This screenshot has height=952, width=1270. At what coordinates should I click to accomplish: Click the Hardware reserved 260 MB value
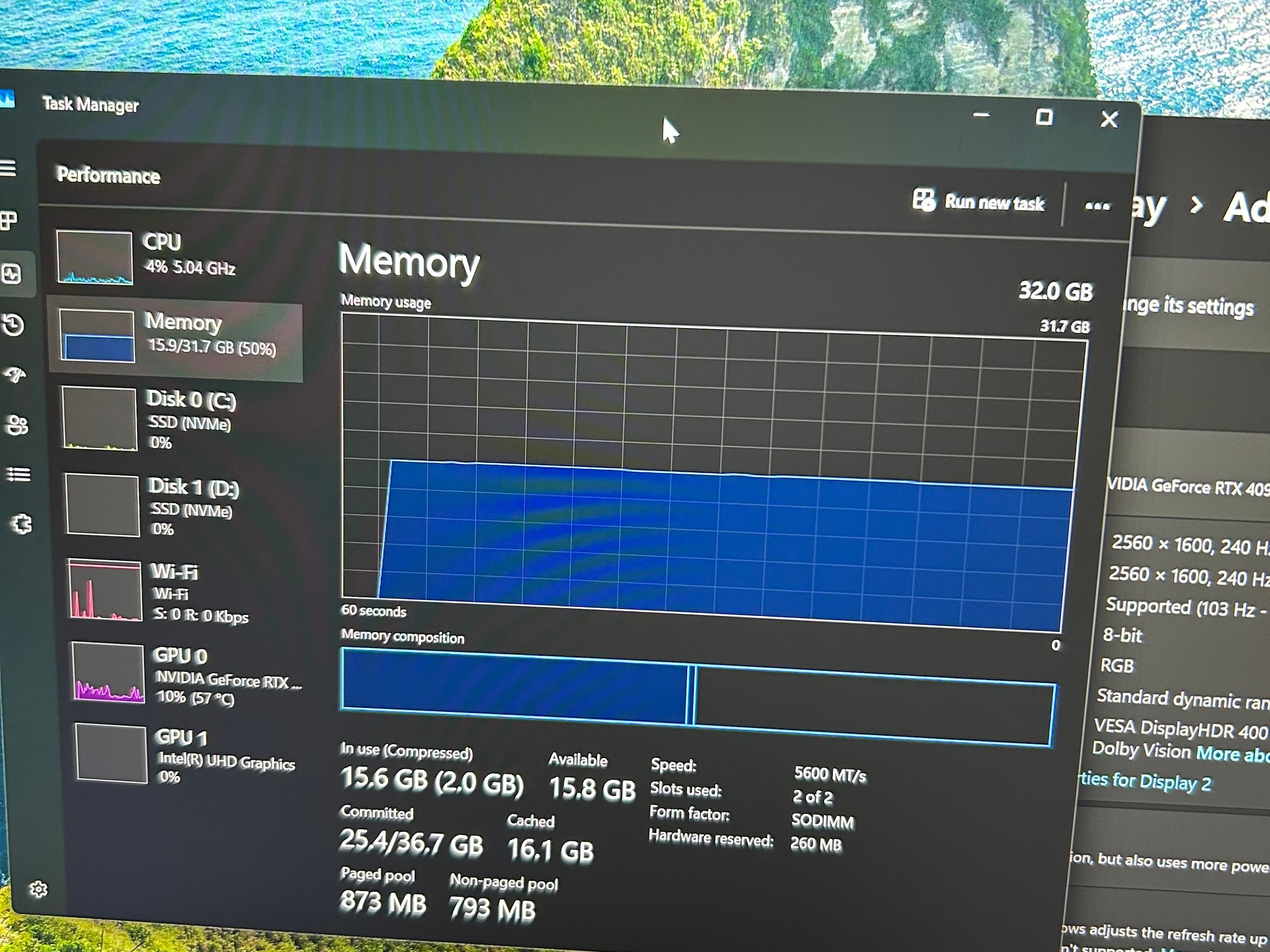816,844
